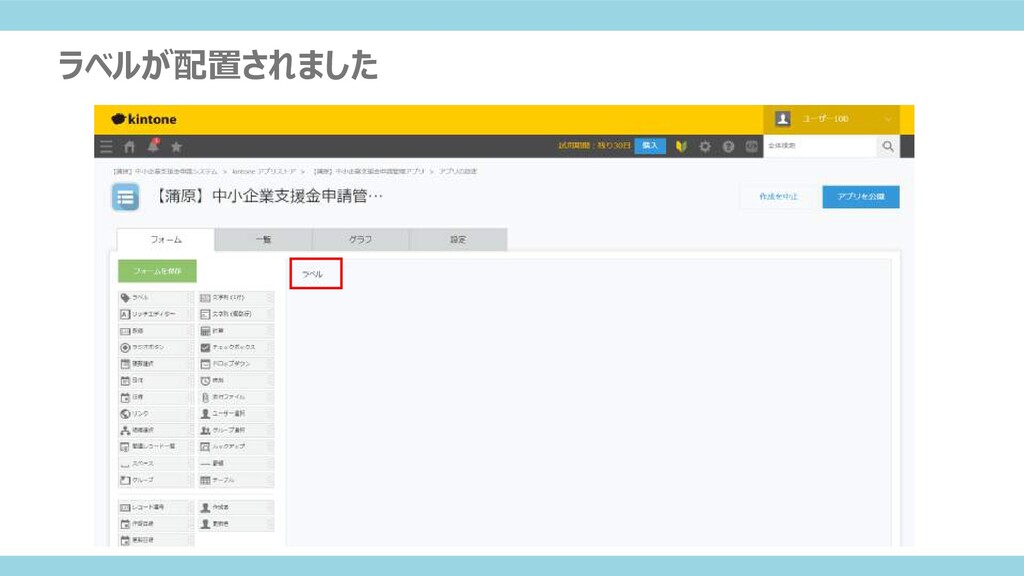Select the ラベル field in the palette

155,298
